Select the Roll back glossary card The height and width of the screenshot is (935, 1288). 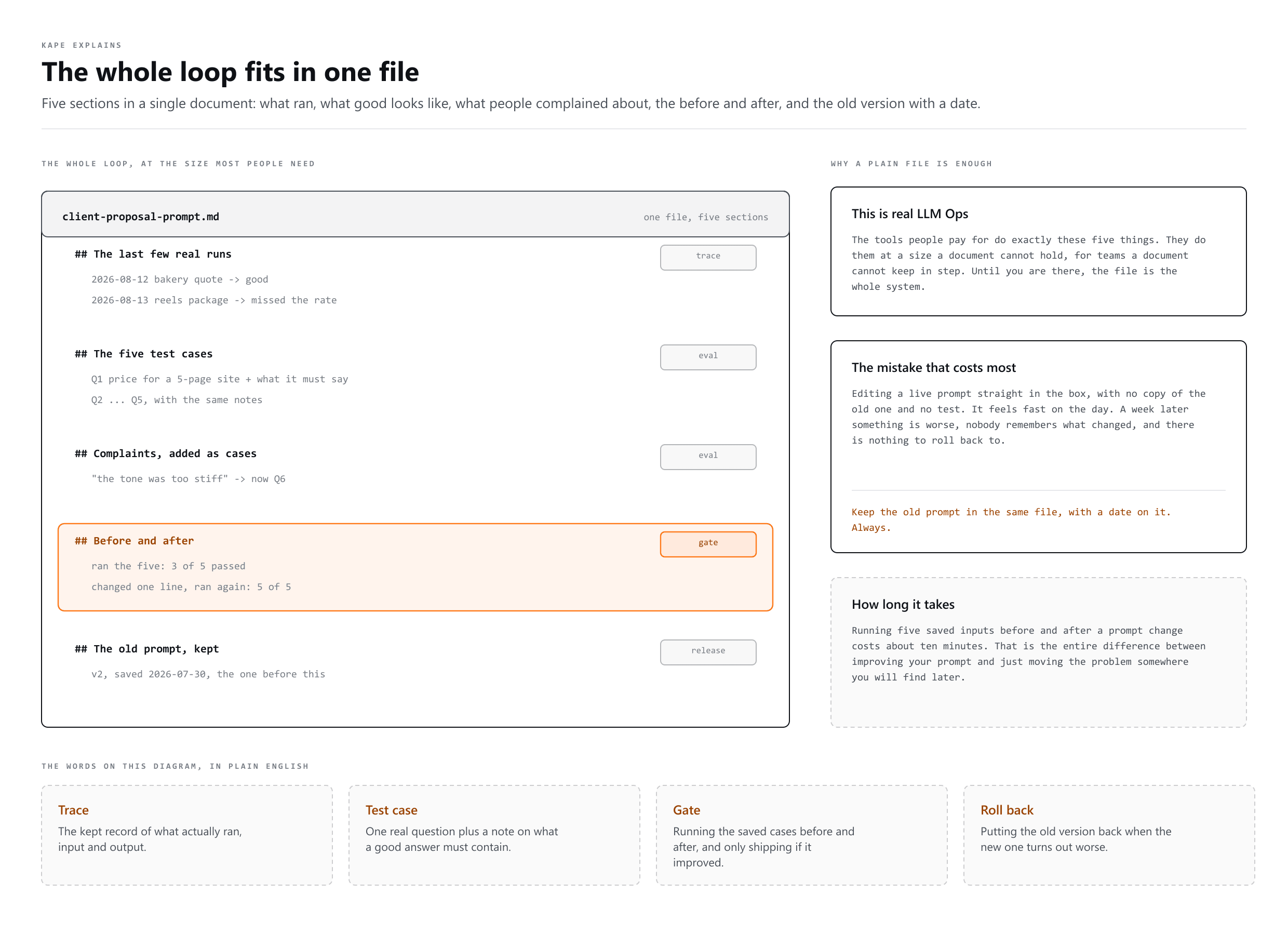[1109, 835]
